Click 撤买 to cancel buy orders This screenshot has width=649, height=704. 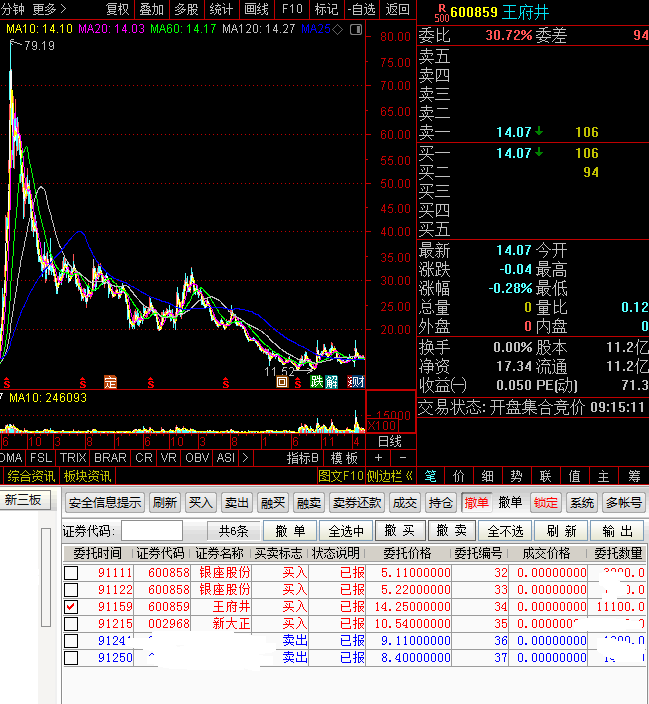(x=399, y=531)
